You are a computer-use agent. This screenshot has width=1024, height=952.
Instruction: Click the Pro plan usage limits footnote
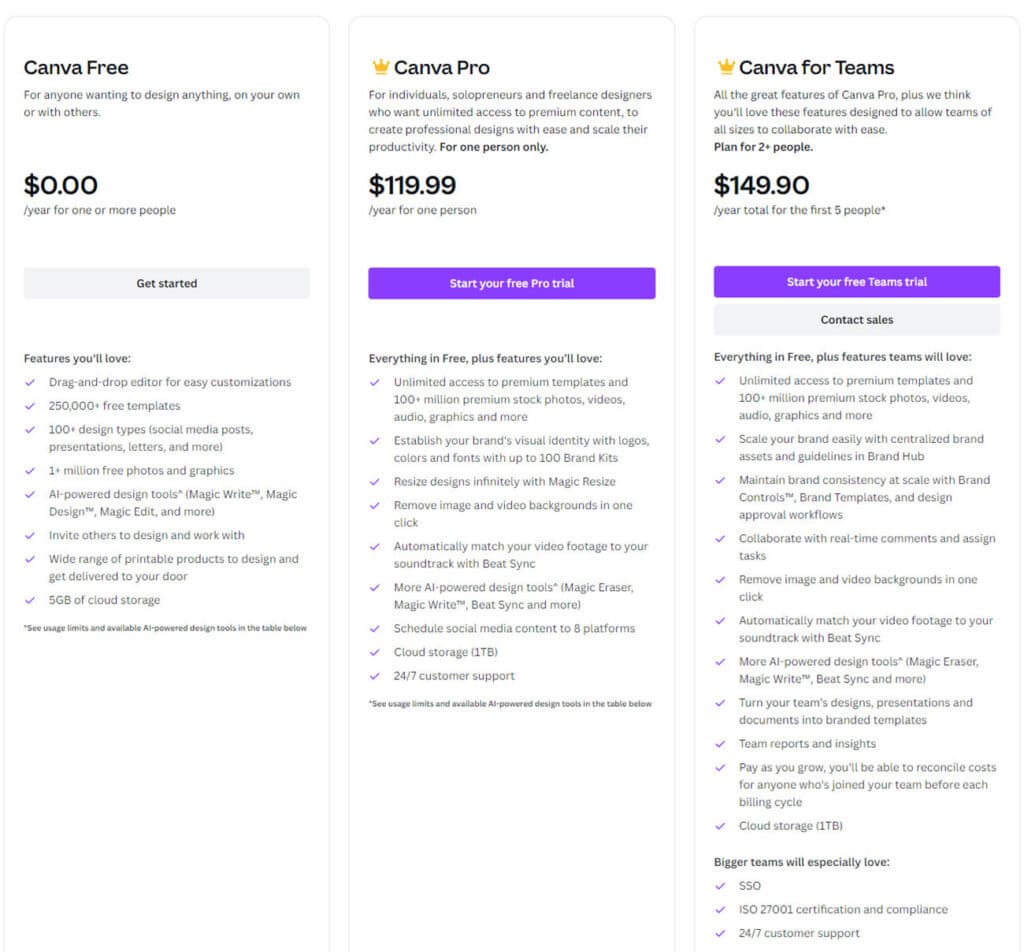(x=510, y=704)
